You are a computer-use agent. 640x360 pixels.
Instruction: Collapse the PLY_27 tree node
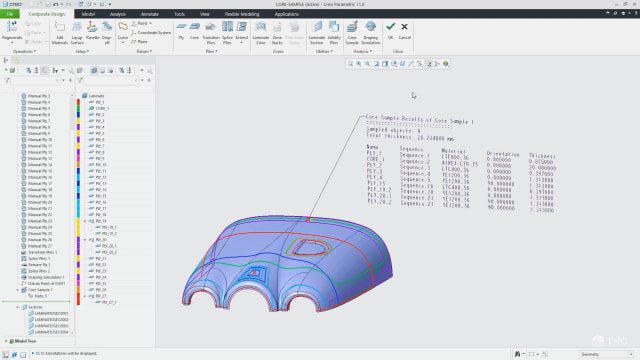click(85, 296)
